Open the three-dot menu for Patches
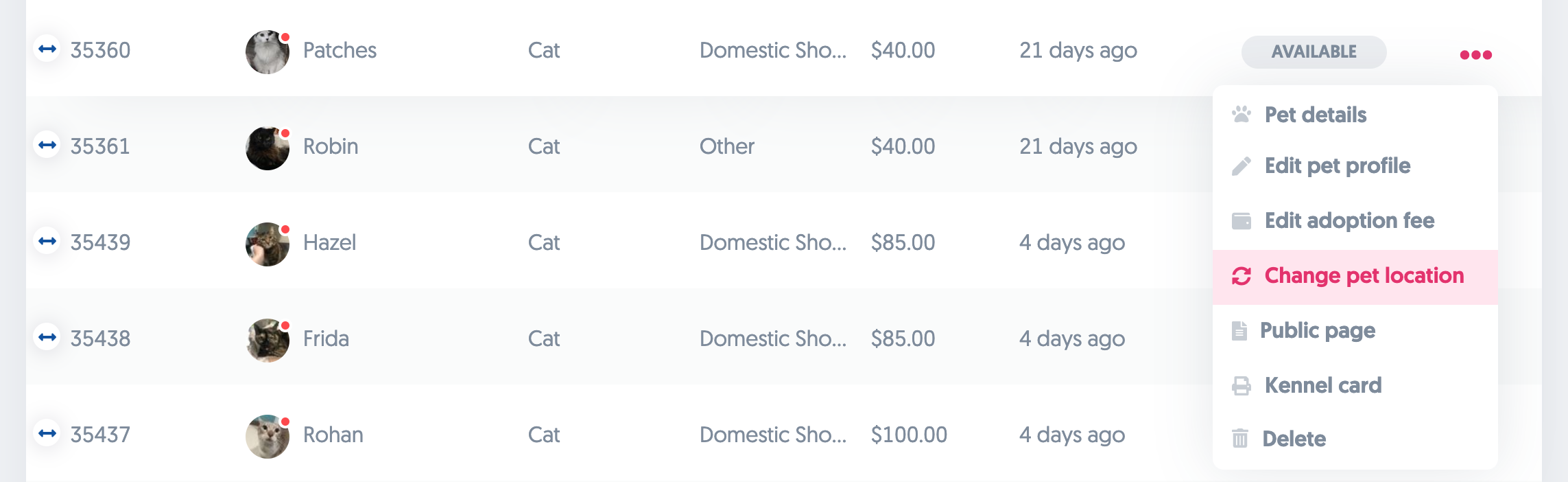 [1475, 55]
